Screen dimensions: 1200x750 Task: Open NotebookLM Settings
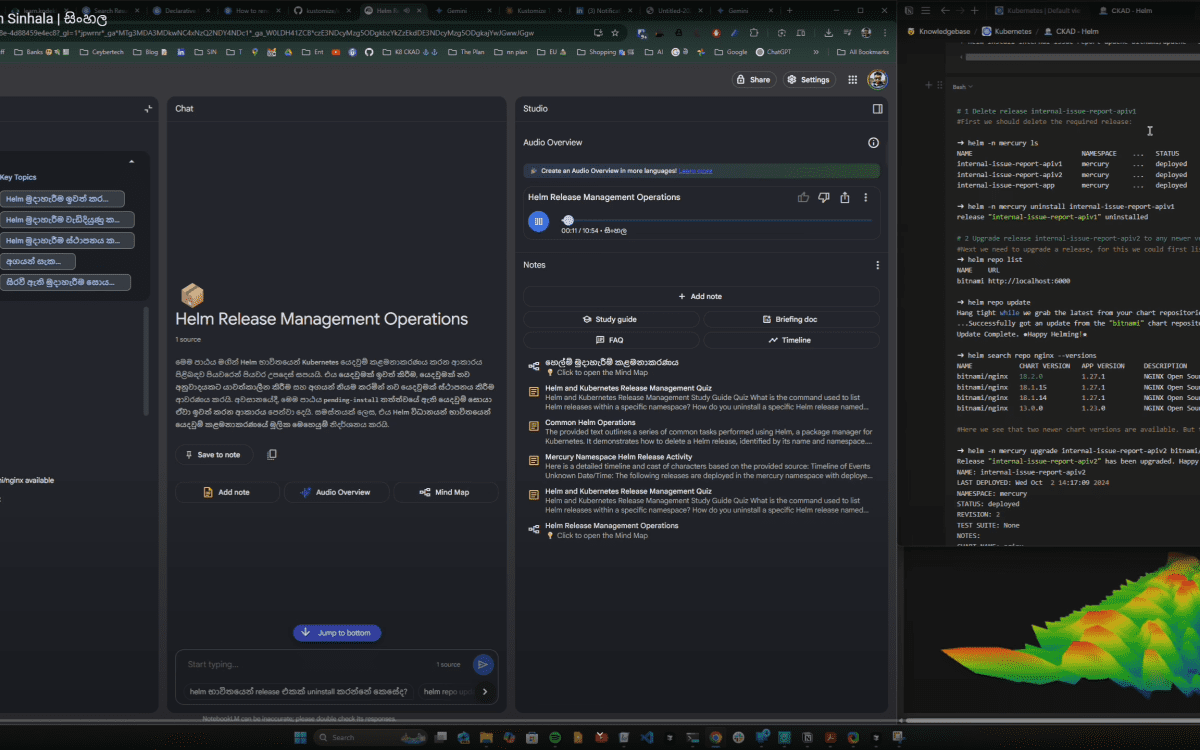[808, 79]
